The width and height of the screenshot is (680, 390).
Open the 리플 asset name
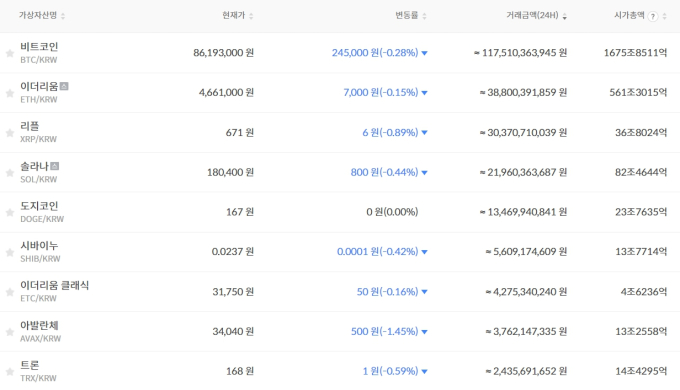pos(29,126)
